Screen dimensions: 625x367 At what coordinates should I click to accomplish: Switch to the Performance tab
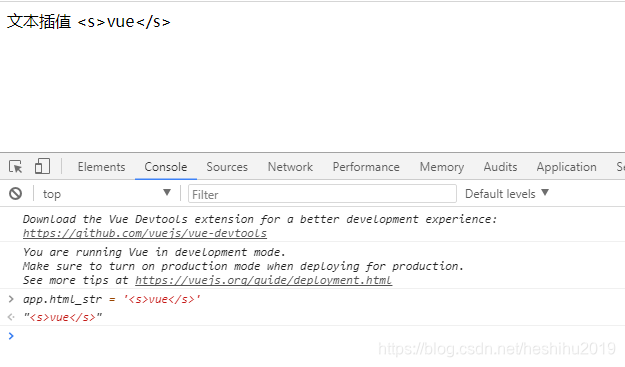366,167
